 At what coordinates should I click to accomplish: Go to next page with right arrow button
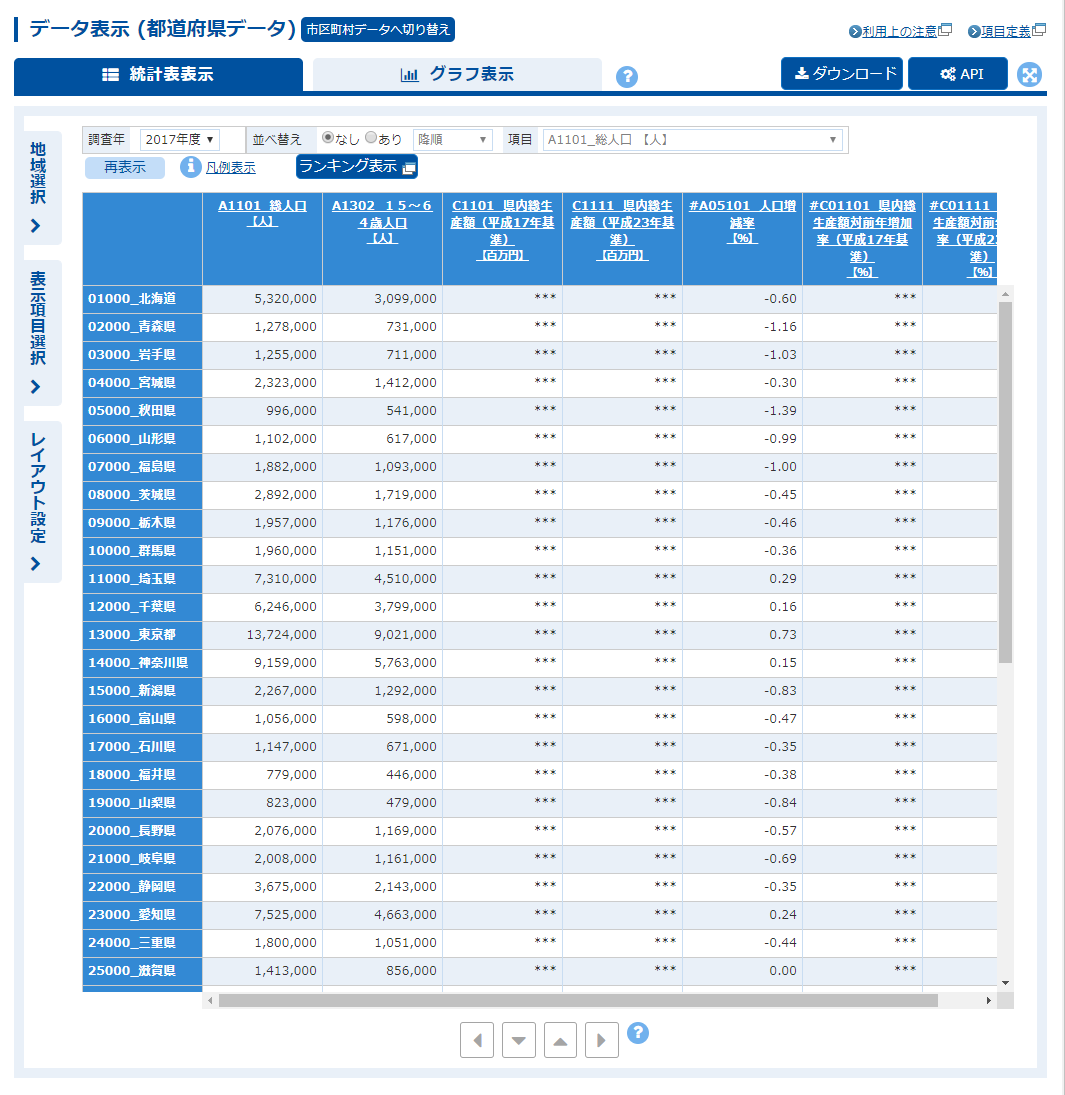click(602, 1040)
